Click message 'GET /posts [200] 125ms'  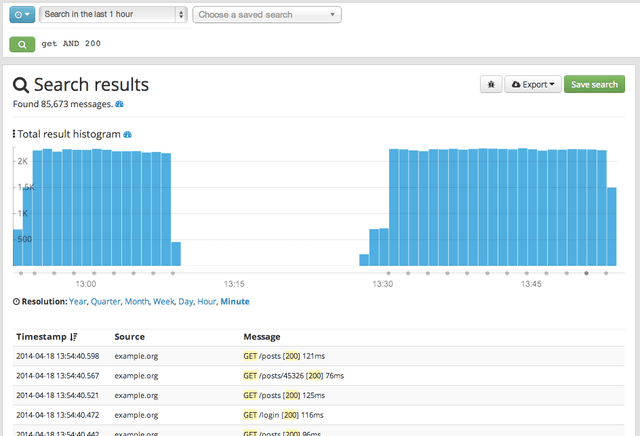click(x=284, y=395)
